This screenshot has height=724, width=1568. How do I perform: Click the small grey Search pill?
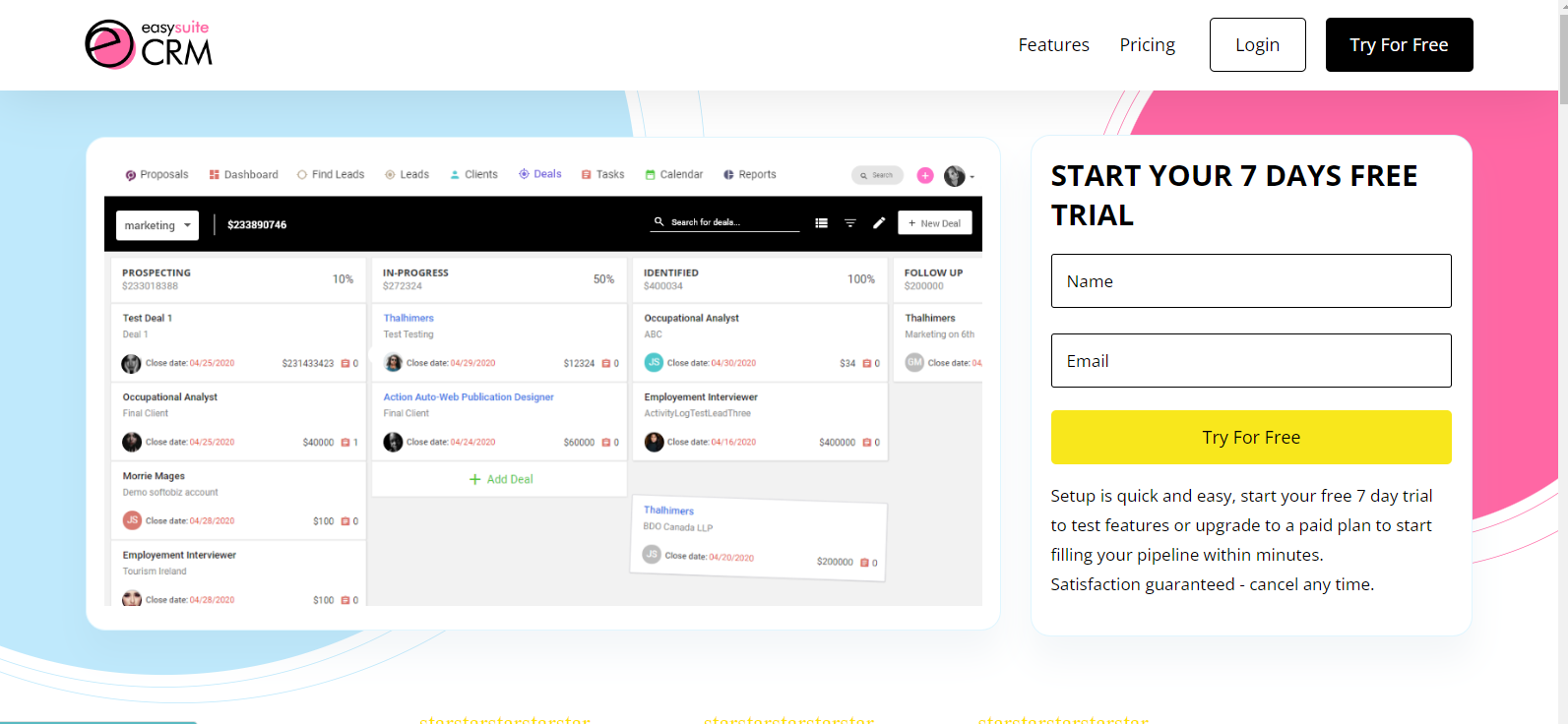click(x=877, y=175)
